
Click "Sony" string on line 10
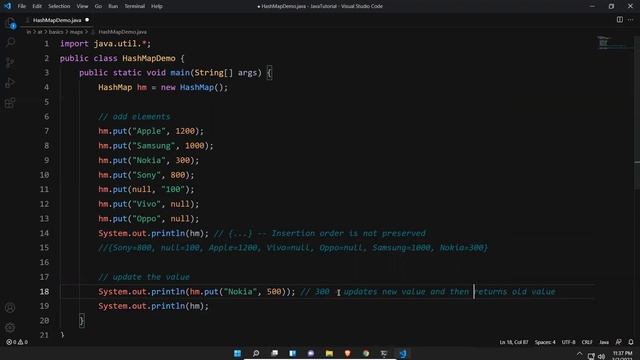[146, 175]
